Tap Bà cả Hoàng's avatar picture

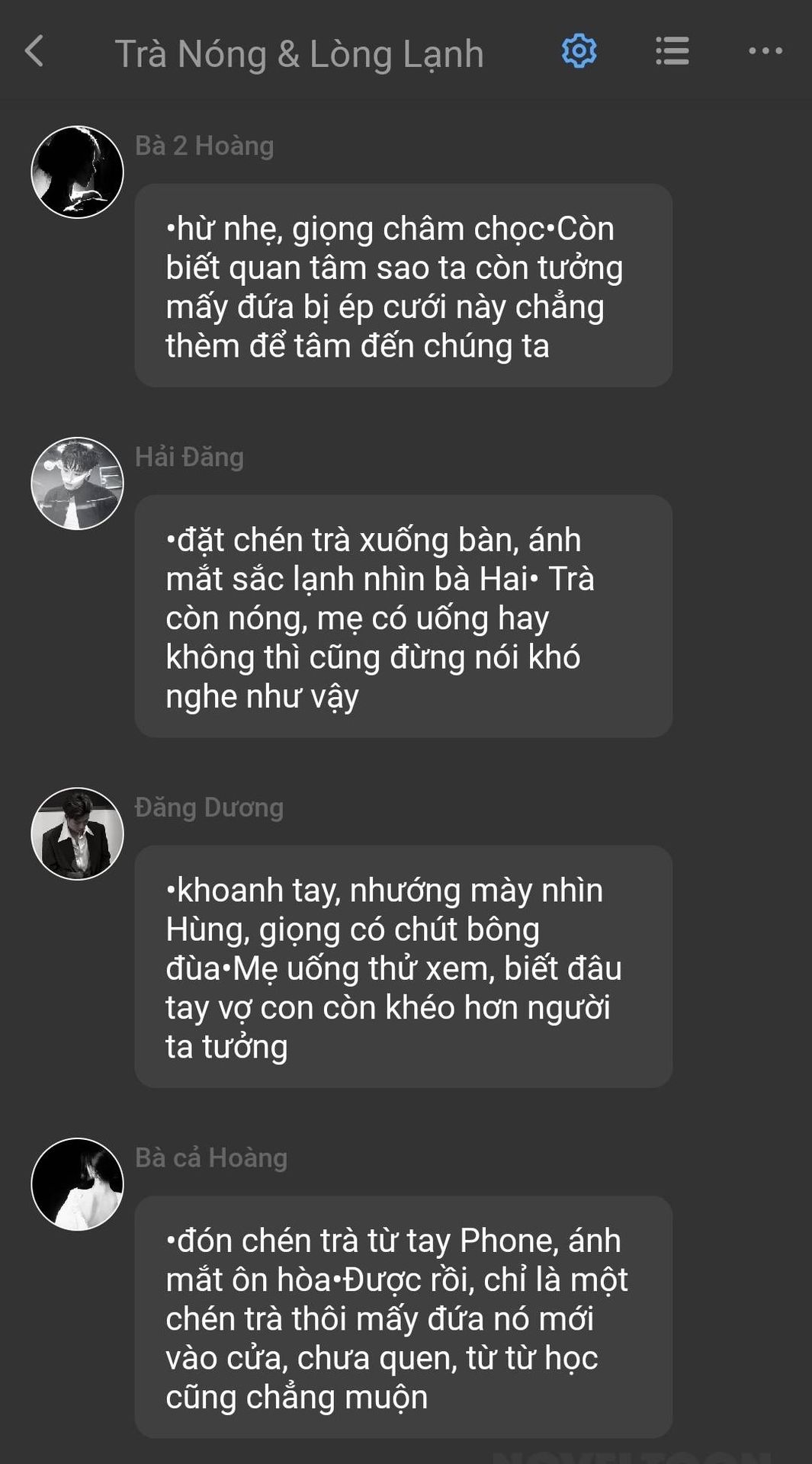[77, 1184]
